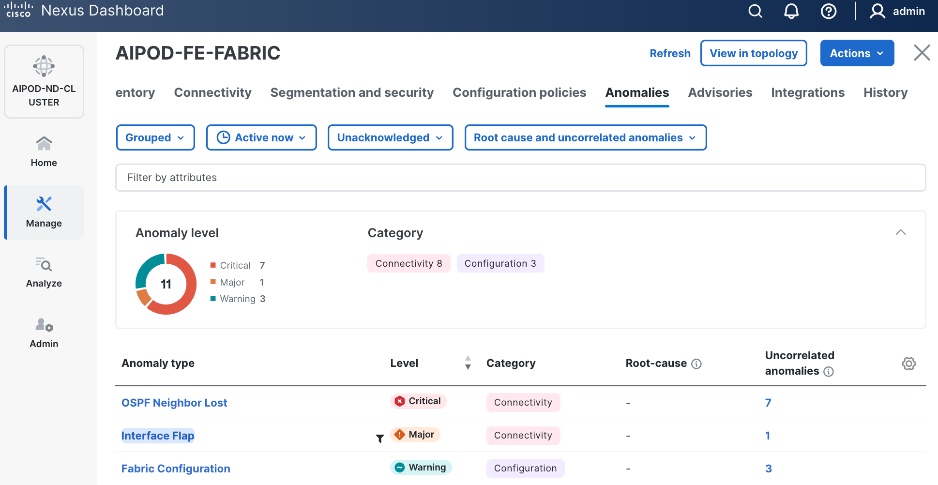Open the OSPF Neighbor Lost anomaly link
This screenshot has height=485, width=938.
click(174, 403)
